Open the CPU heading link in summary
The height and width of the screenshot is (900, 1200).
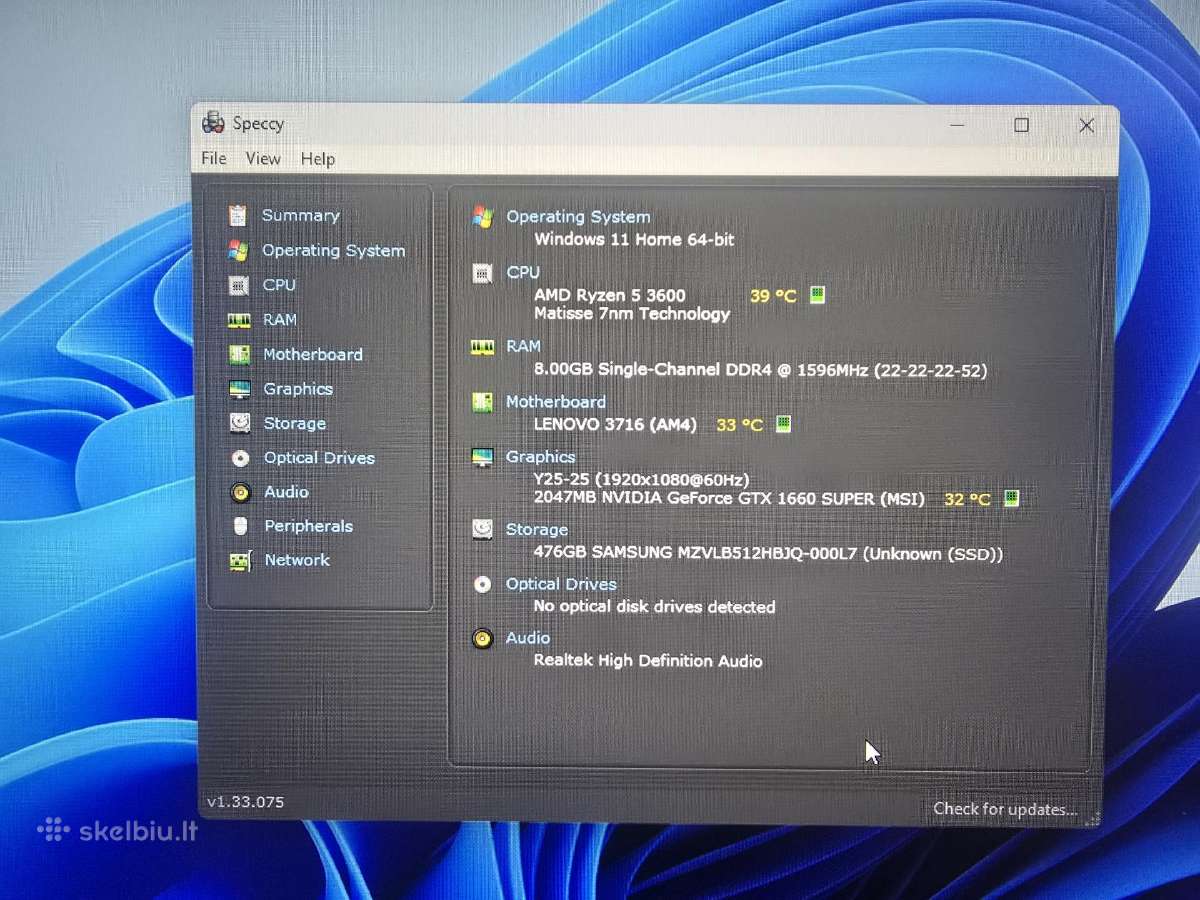coord(523,272)
